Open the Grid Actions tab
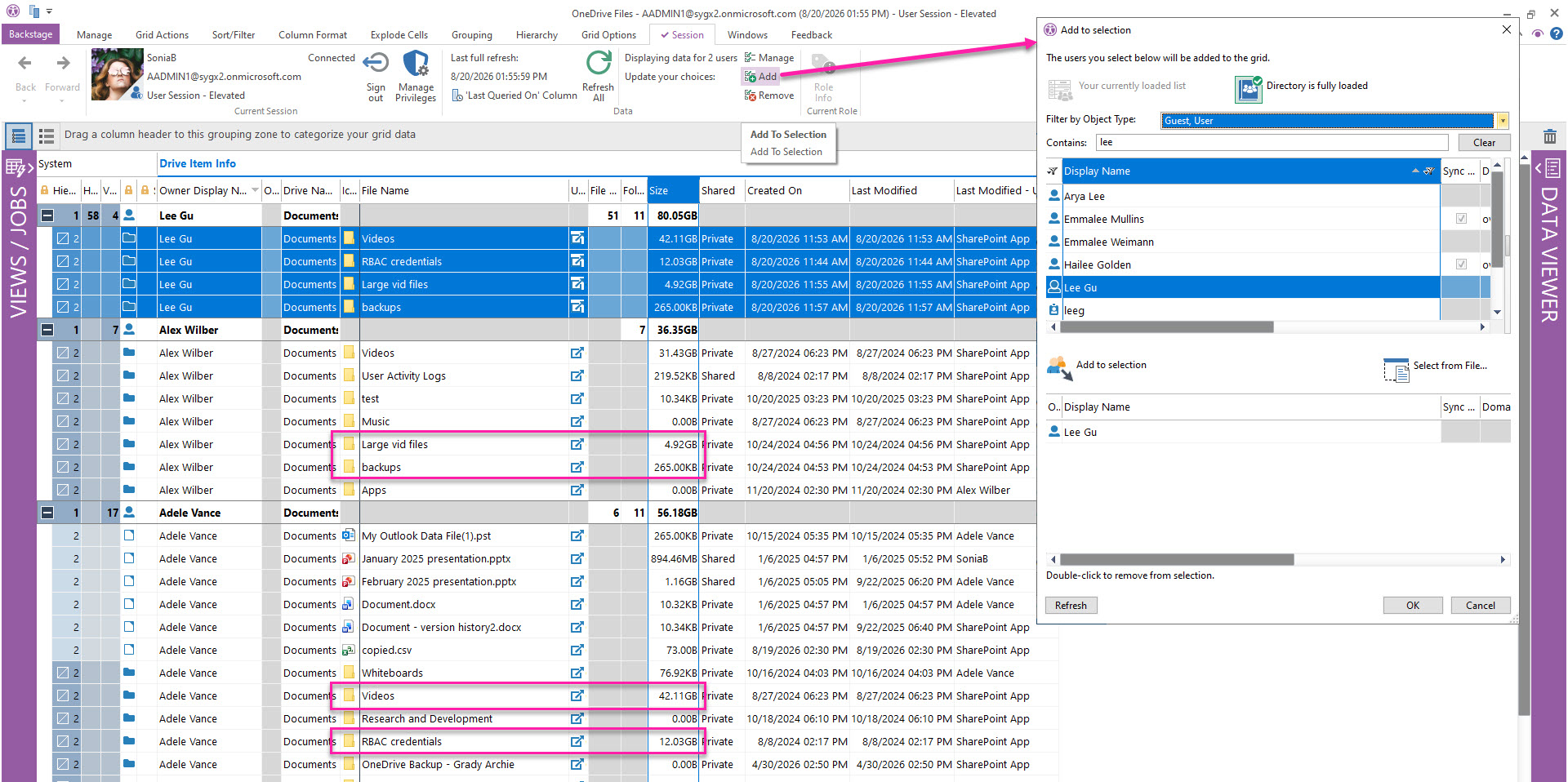Screen dimensions: 1568x782 coord(162,35)
